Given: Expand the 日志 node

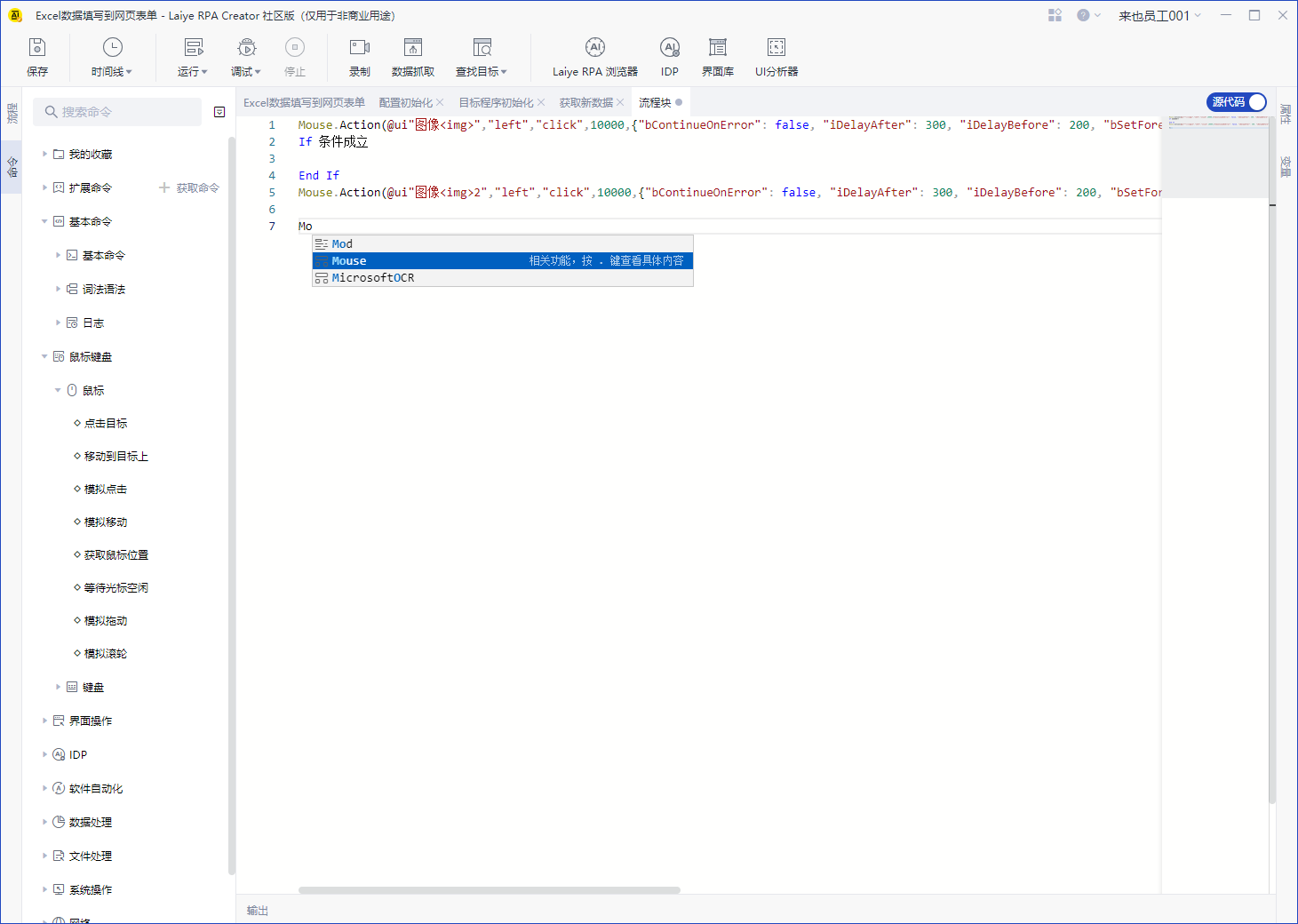Looking at the screenshot, I should (58, 323).
